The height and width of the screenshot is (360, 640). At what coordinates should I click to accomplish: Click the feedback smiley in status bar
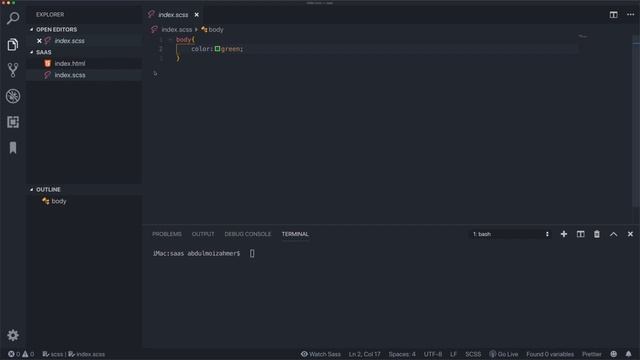click(613, 354)
